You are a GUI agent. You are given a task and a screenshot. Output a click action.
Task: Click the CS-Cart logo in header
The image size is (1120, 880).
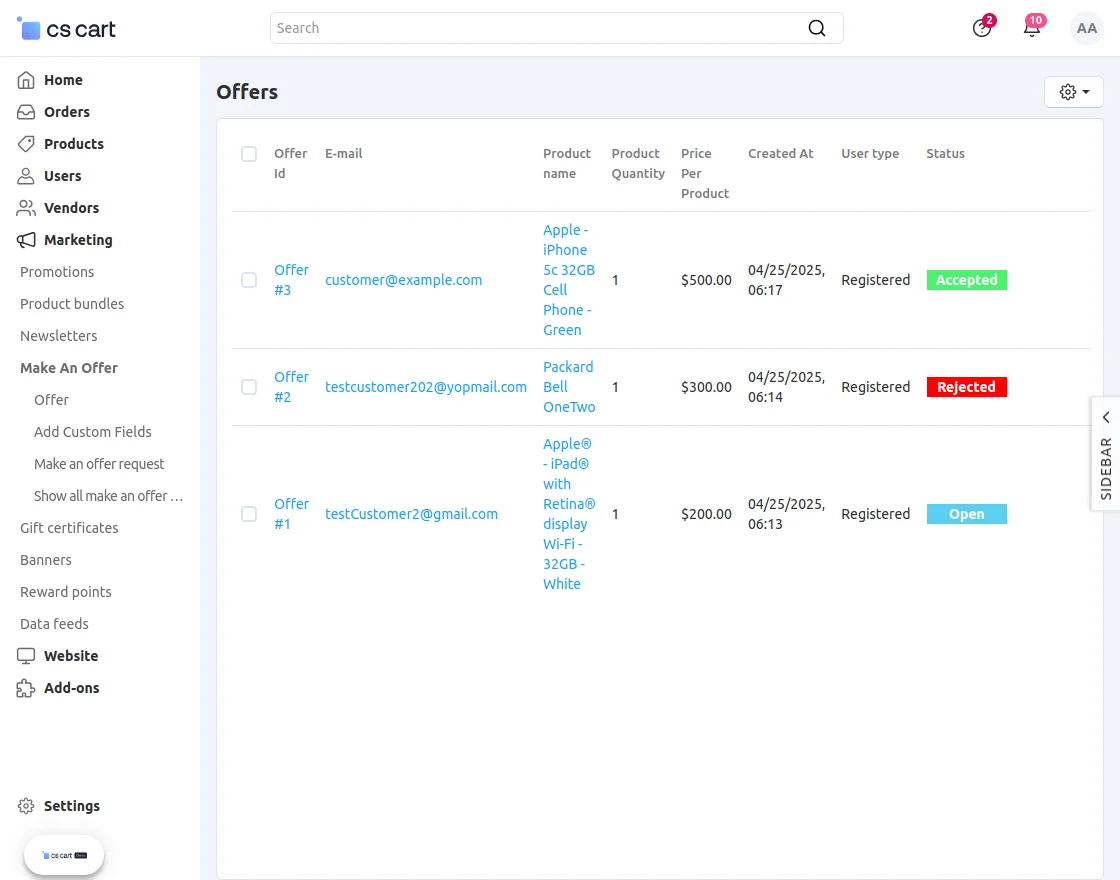click(x=67, y=29)
